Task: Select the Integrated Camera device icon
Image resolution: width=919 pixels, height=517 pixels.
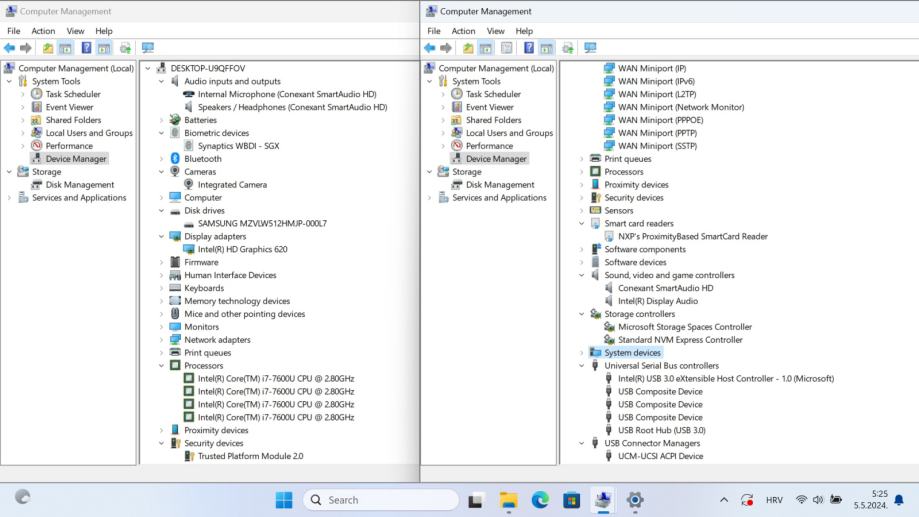Action: tap(189, 185)
